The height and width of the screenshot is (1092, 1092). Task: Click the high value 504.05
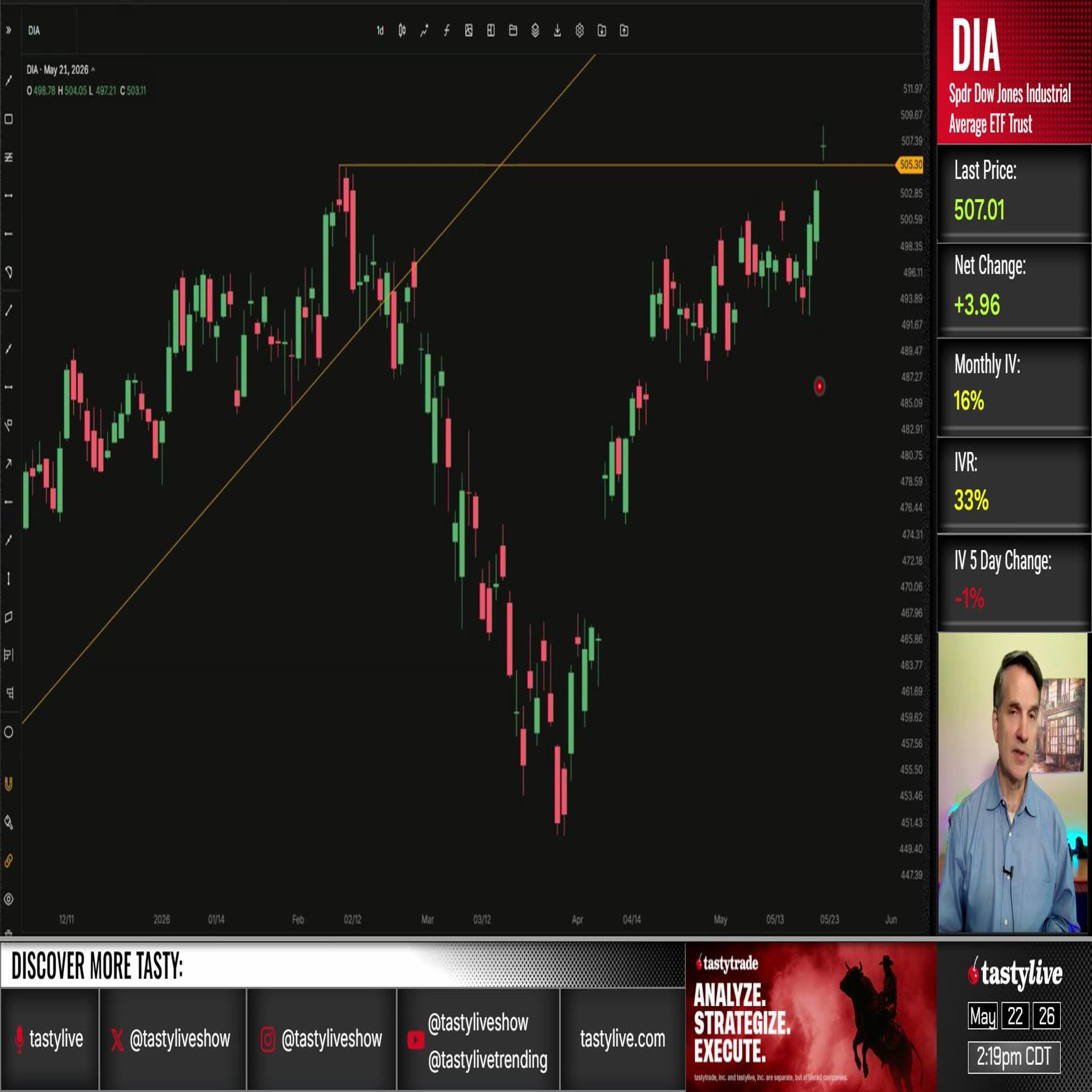tap(75, 90)
